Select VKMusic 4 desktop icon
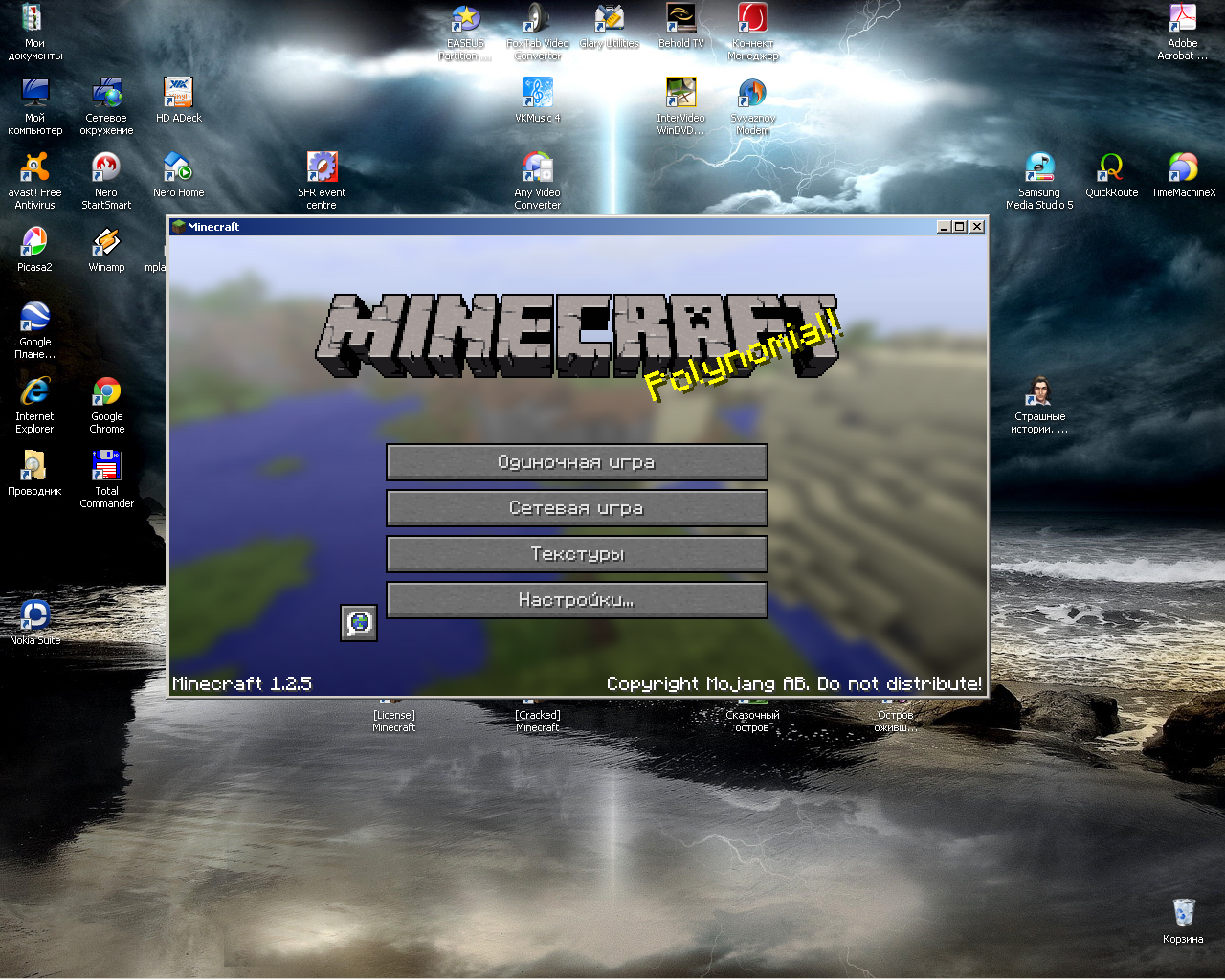Screen dimensions: 1225x980 (x=537, y=100)
